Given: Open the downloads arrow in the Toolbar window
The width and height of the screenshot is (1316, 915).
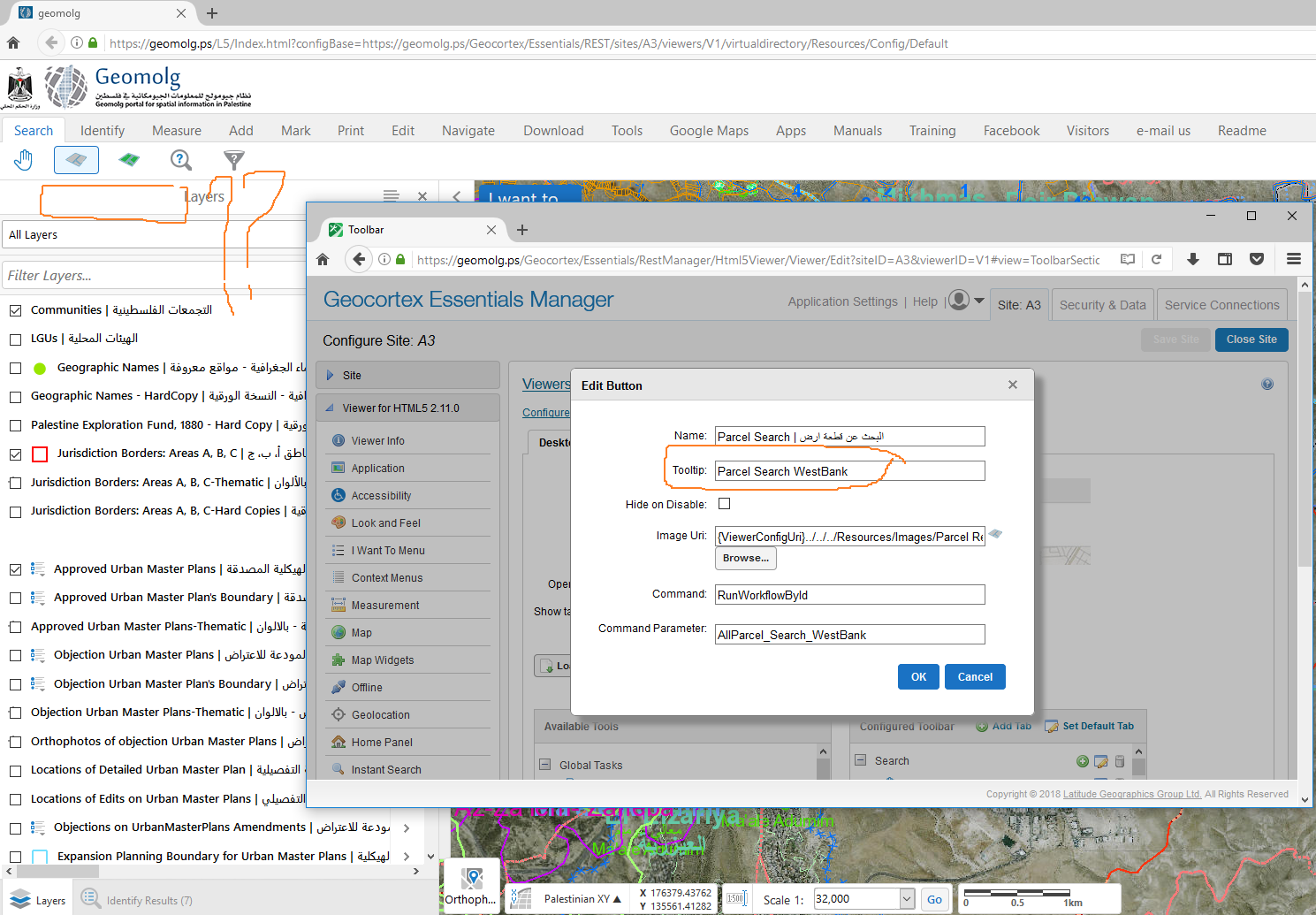Looking at the screenshot, I should point(1193,259).
